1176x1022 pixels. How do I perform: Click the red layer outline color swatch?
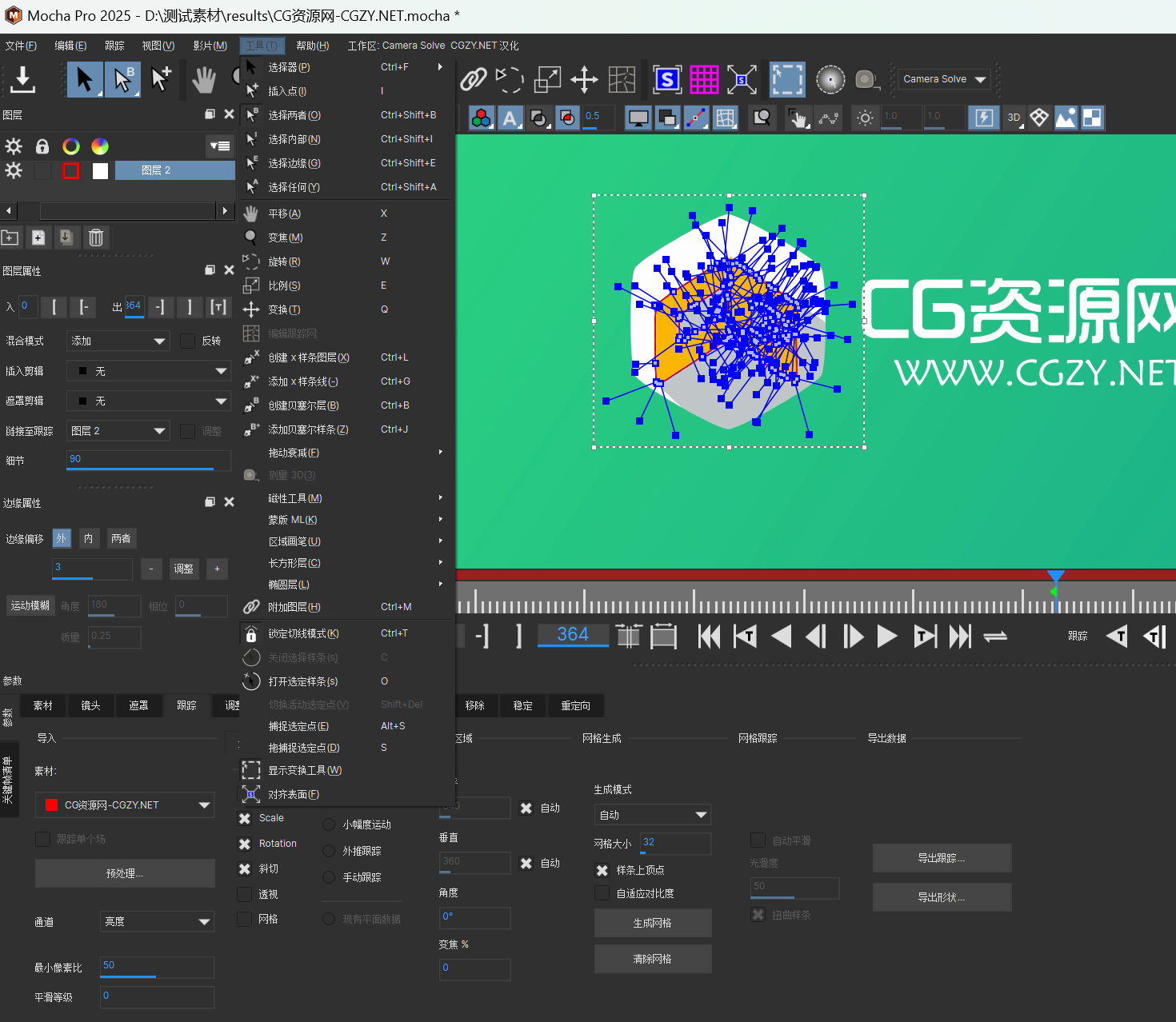[x=71, y=170]
